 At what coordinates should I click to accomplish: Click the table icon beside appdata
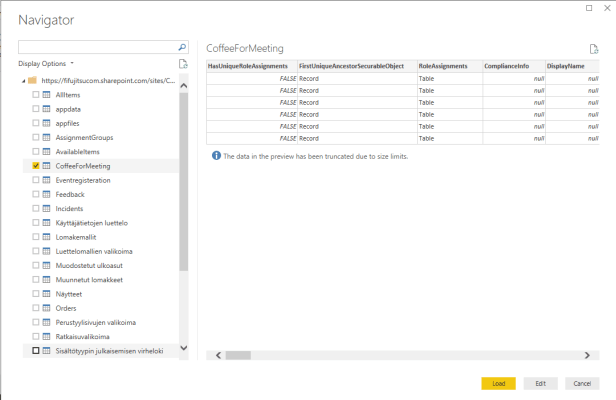coord(46,109)
